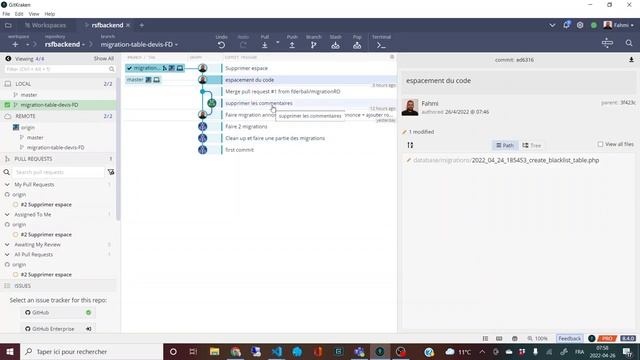The height and width of the screenshot is (360, 640).
Task: Open the rsfbackend repository dropdown
Action: 65,44
